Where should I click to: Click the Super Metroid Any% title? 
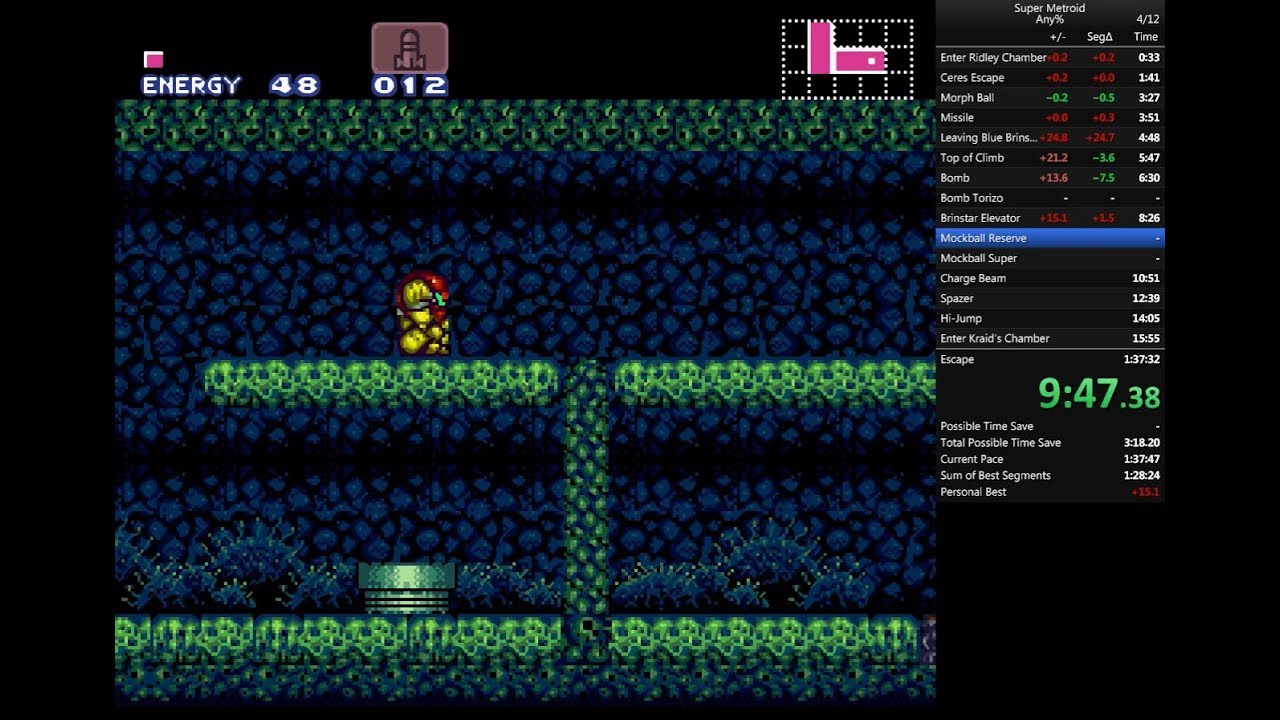pos(1049,14)
